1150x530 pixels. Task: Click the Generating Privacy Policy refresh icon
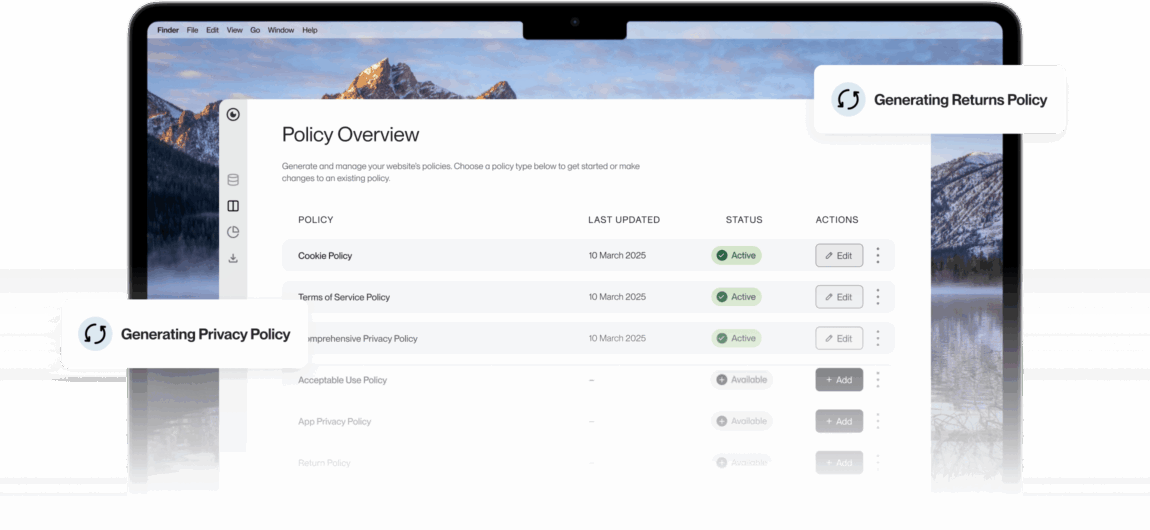click(x=95, y=334)
